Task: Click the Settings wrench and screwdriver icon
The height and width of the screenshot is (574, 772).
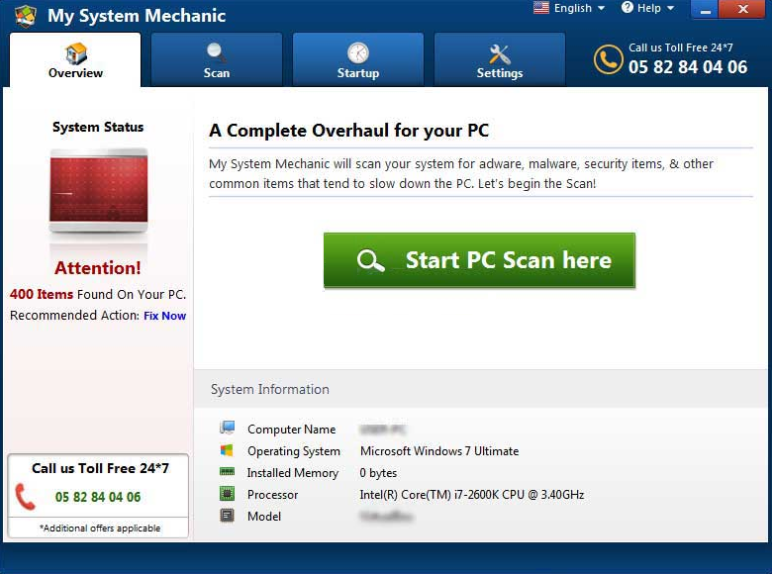Action: (499, 53)
